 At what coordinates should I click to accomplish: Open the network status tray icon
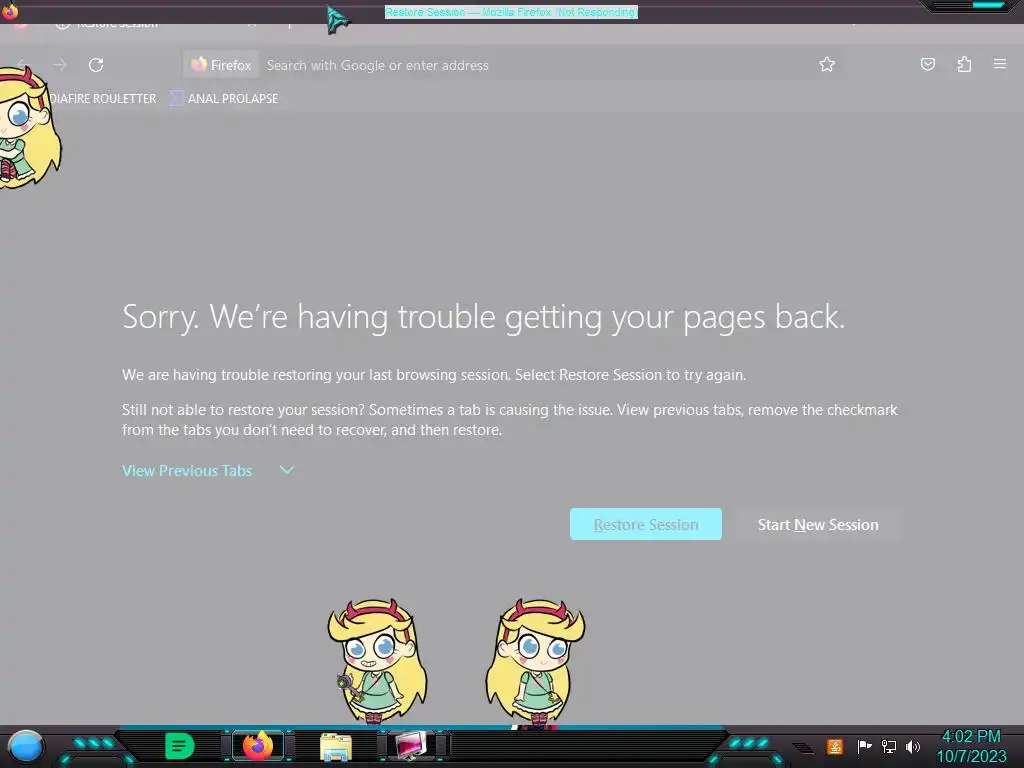pos(889,746)
